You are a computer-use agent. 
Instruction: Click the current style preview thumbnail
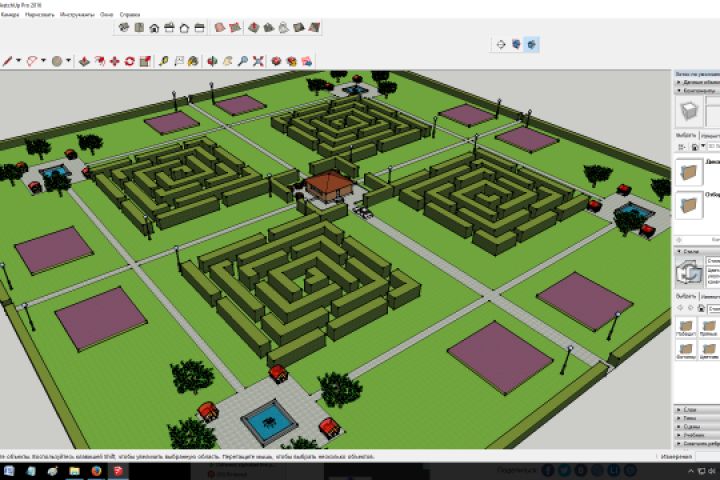pyautogui.click(x=689, y=271)
